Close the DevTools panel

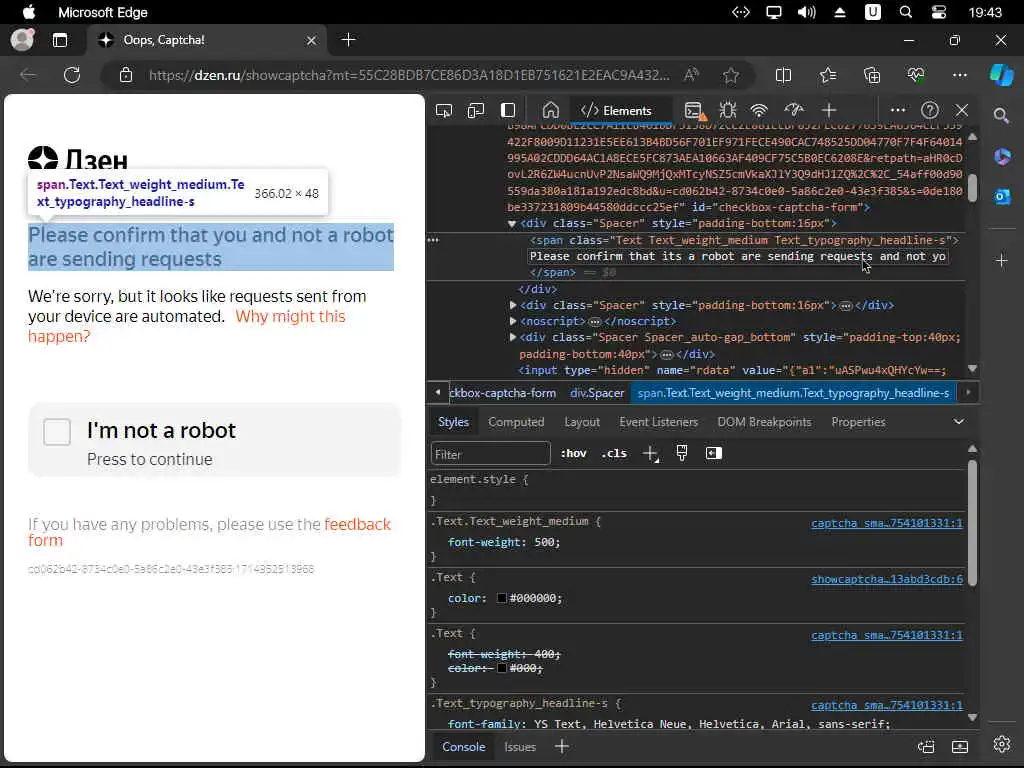962,110
